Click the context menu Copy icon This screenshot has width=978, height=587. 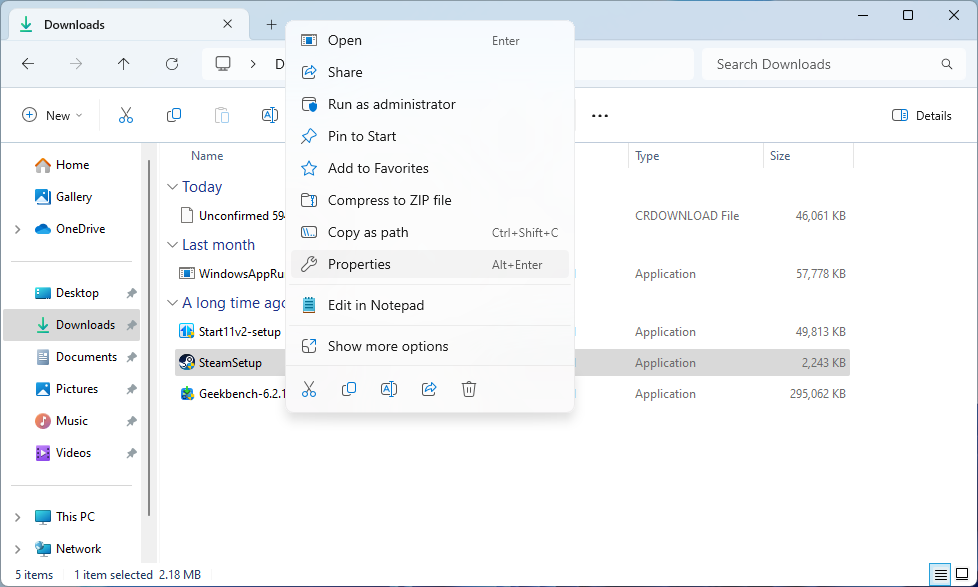click(x=349, y=389)
